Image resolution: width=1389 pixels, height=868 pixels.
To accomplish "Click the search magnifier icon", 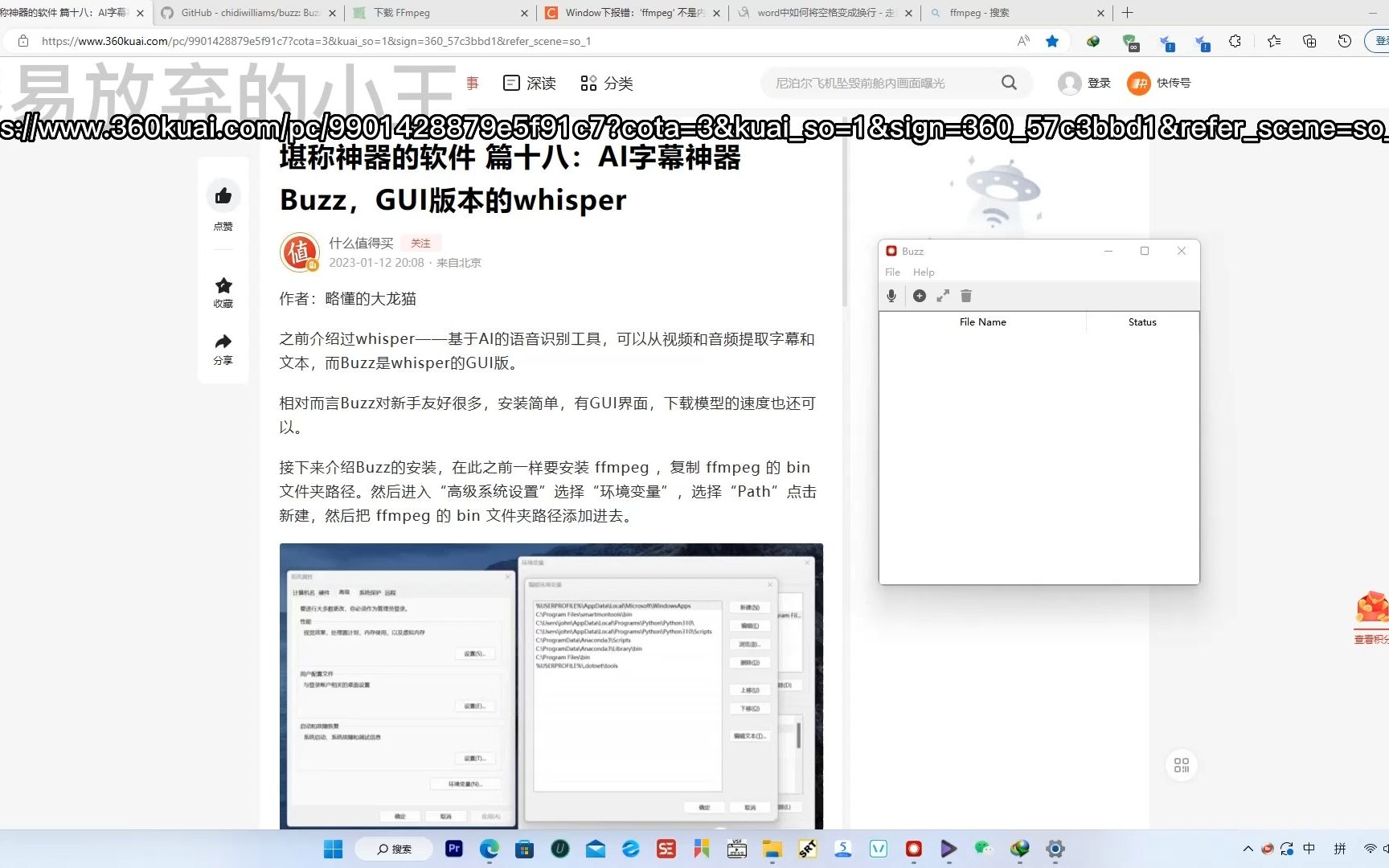I will [1010, 83].
